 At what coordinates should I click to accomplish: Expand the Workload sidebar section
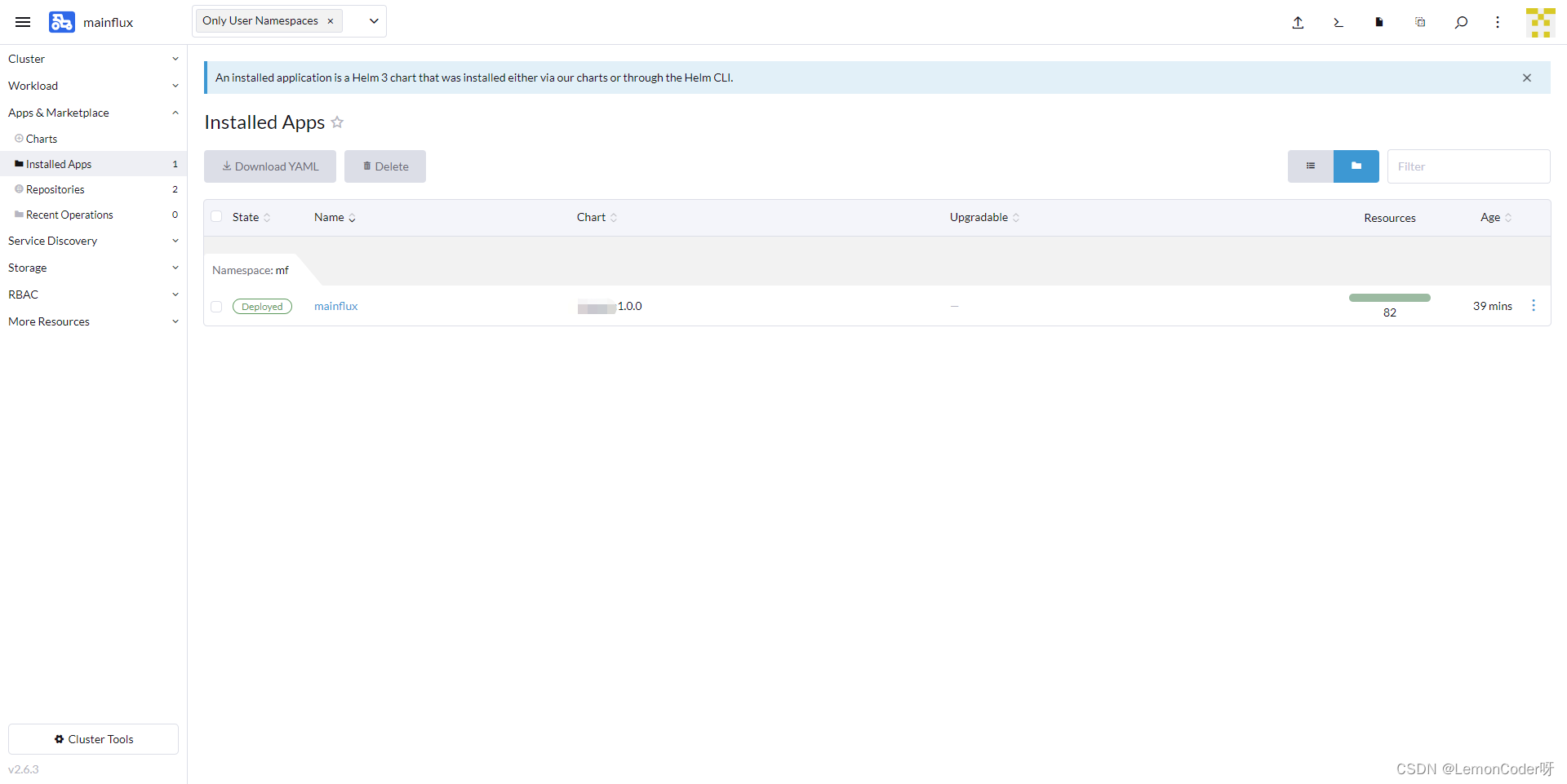coord(93,86)
